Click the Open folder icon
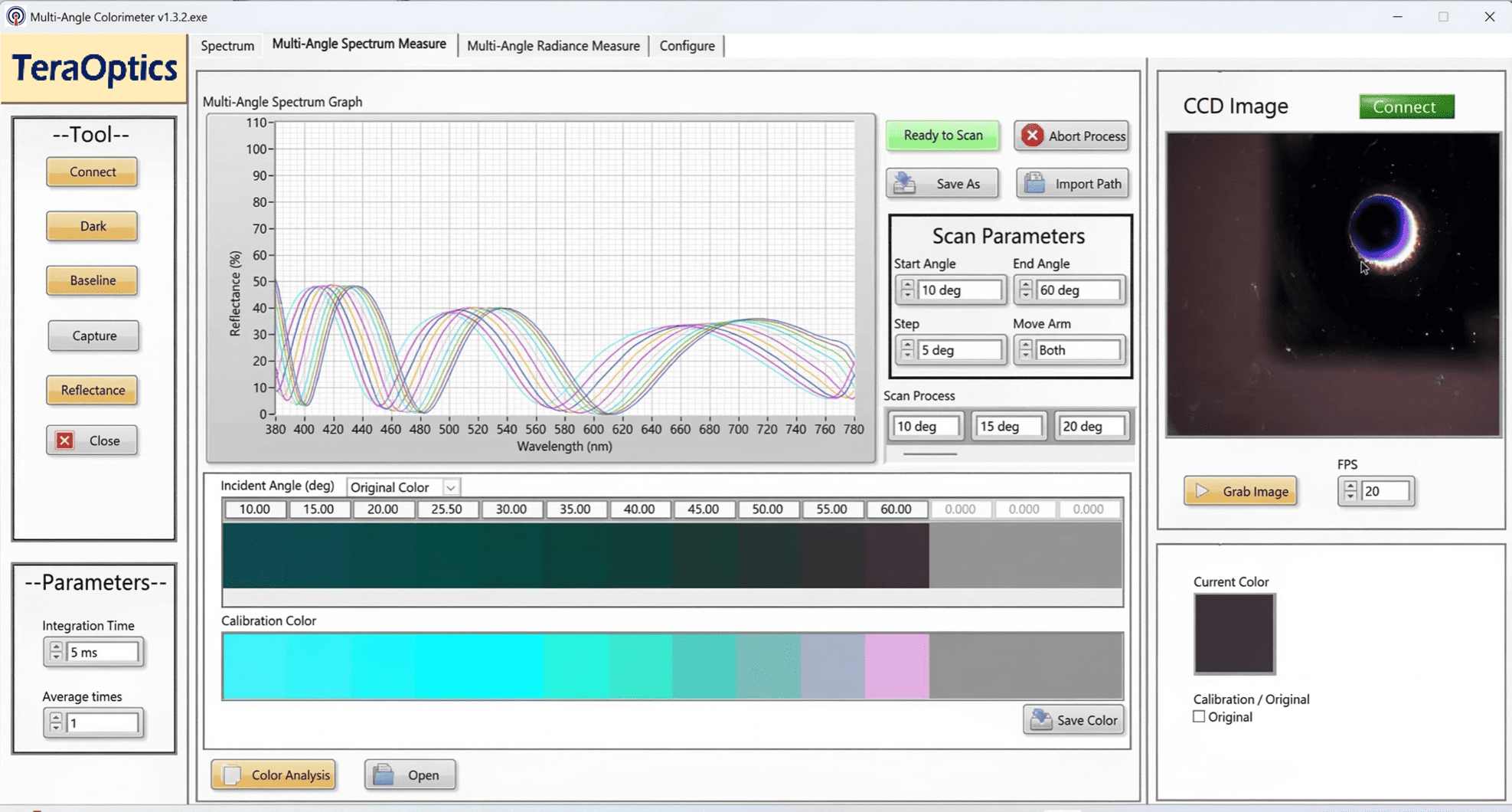This screenshot has height=812, width=1512. click(x=384, y=775)
